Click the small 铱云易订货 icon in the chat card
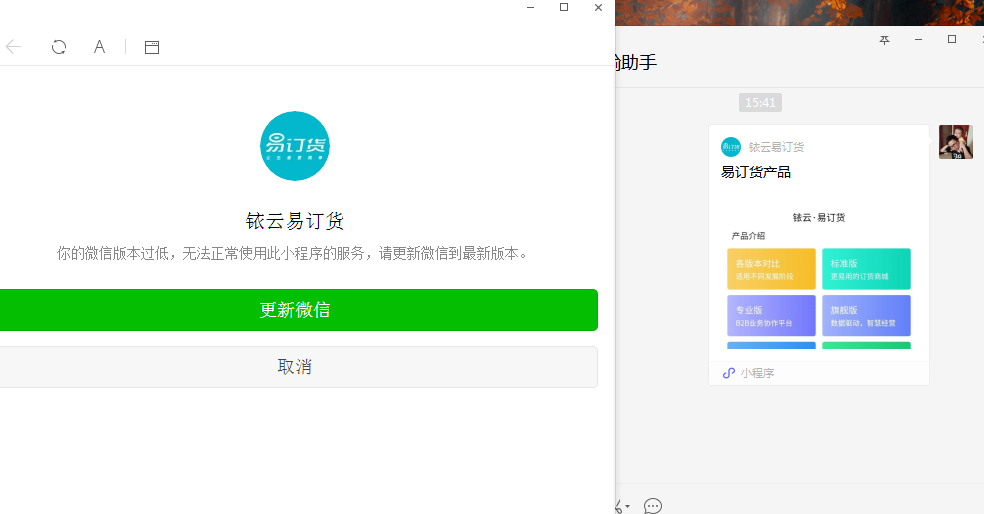This screenshot has height=514, width=984. point(730,147)
